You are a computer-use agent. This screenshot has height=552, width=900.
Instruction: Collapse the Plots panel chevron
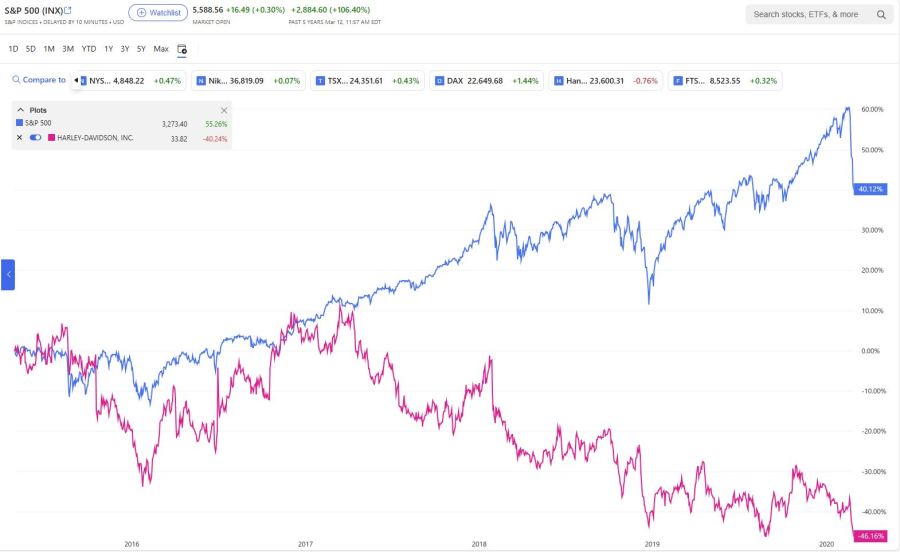click(20, 110)
